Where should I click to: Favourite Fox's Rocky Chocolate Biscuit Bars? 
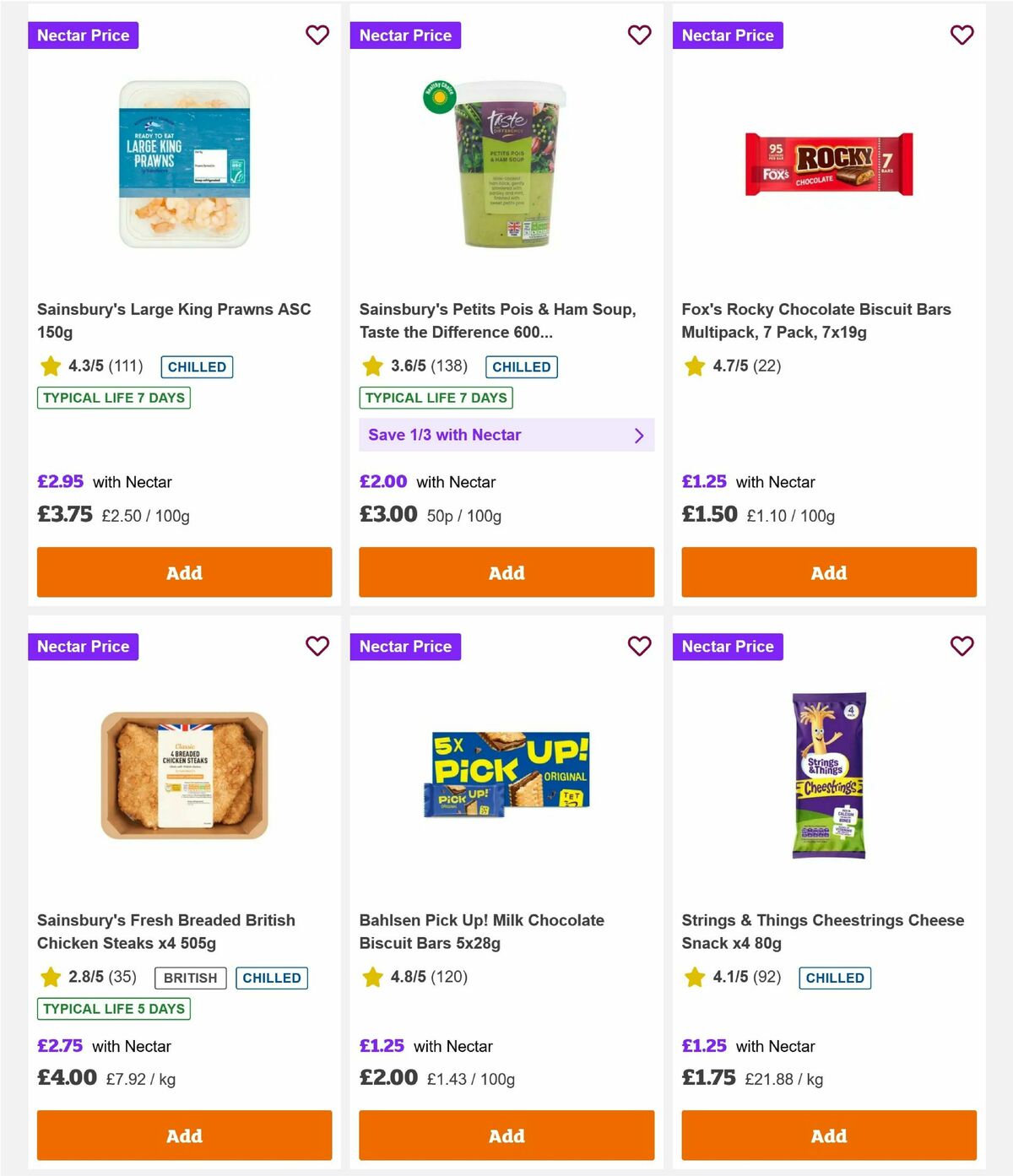(x=962, y=35)
